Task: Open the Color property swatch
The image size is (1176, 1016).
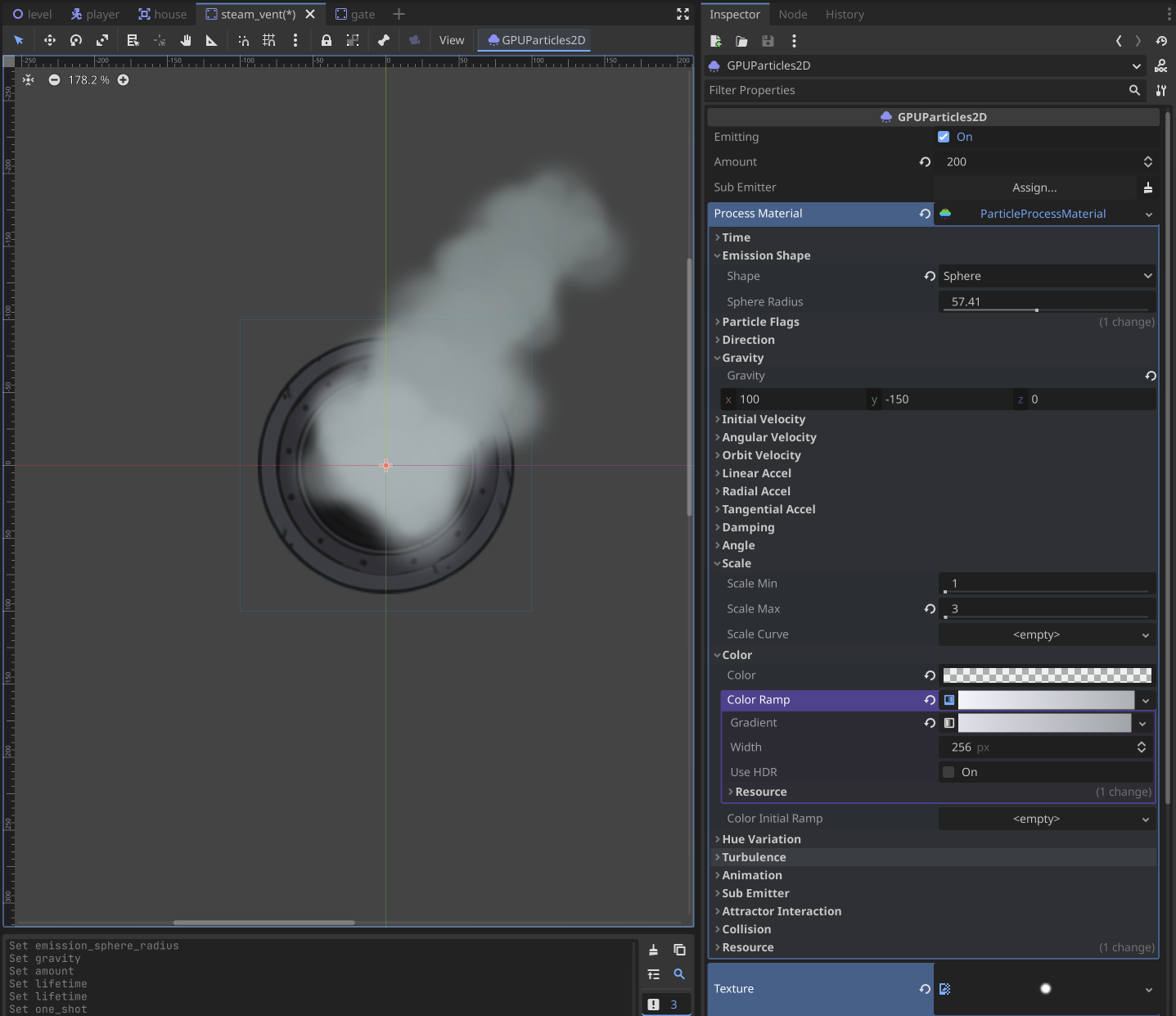Action: coord(1048,675)
